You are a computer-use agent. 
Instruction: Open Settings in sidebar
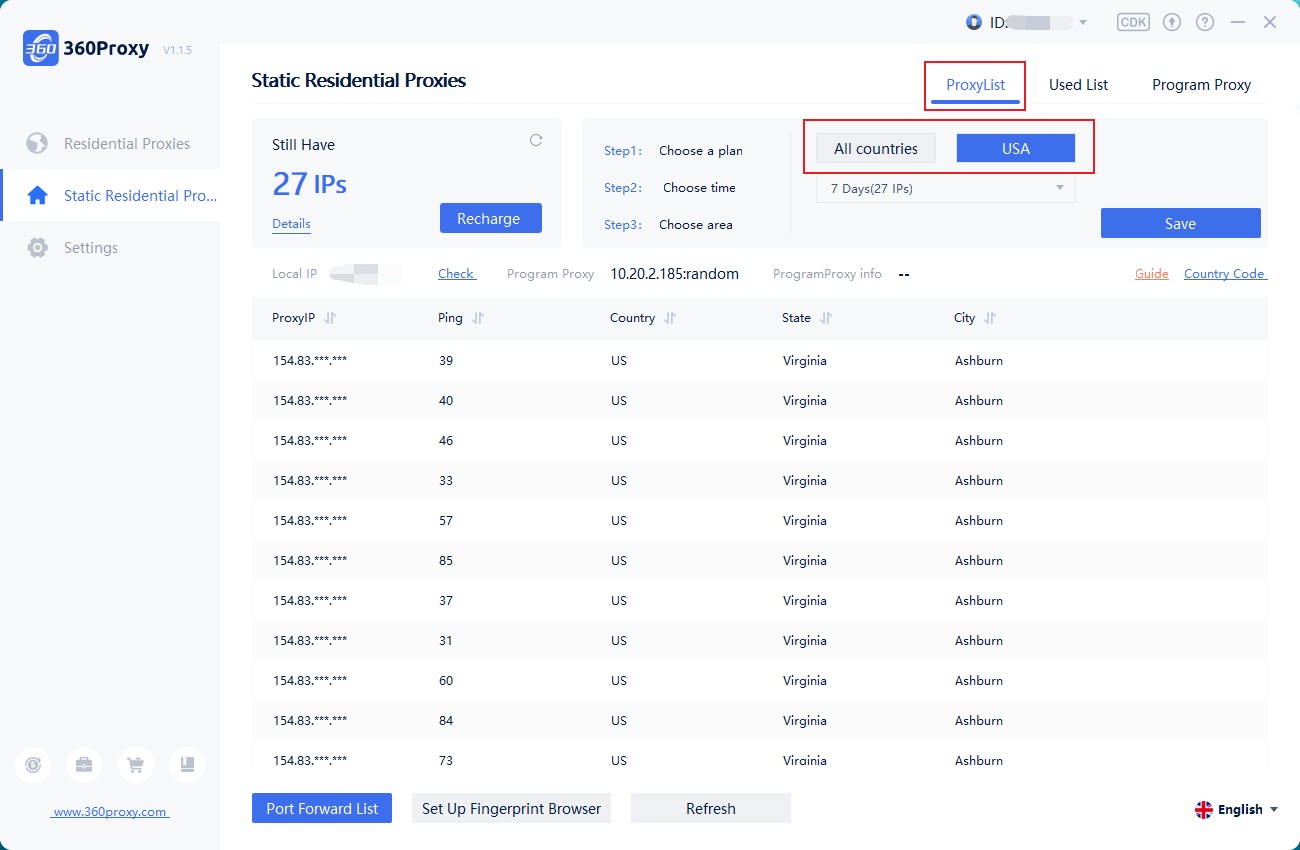(x=110, y=248)
